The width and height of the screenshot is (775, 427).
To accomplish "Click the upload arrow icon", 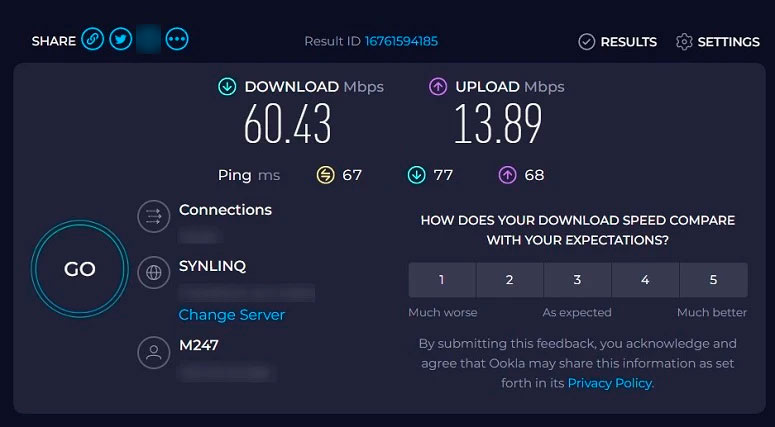I will 437,87.
